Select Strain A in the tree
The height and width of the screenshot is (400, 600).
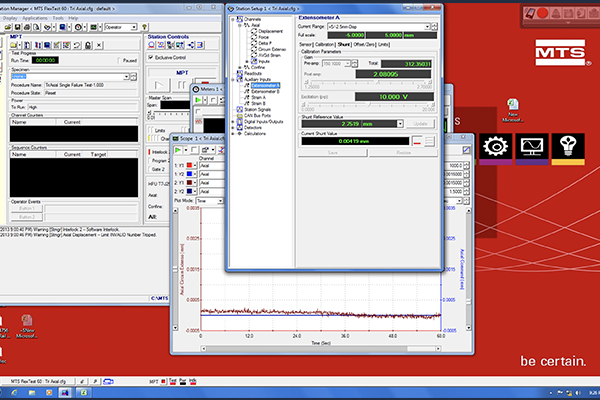tap(258, 97)
